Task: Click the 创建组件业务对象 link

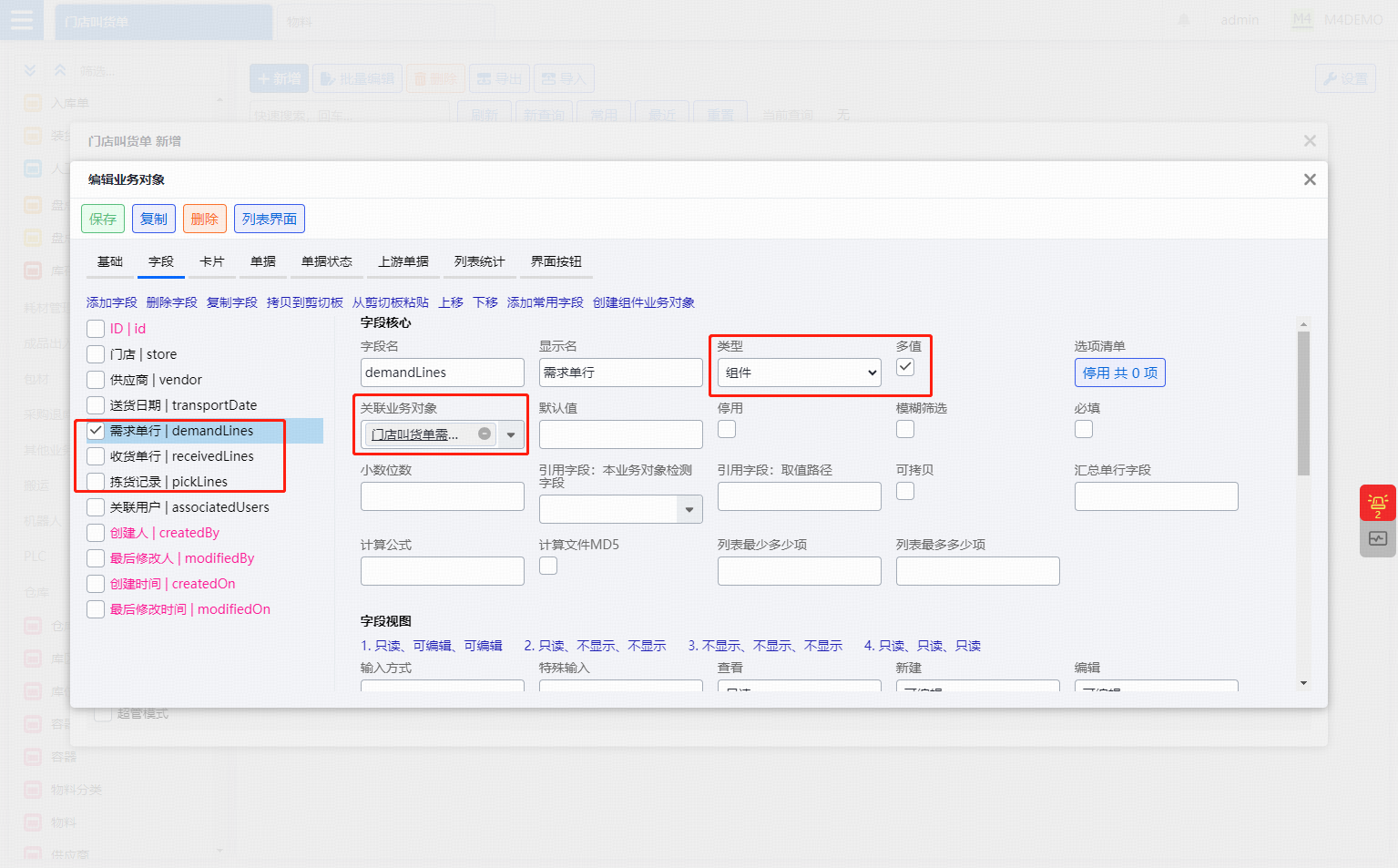Action: 644,302
